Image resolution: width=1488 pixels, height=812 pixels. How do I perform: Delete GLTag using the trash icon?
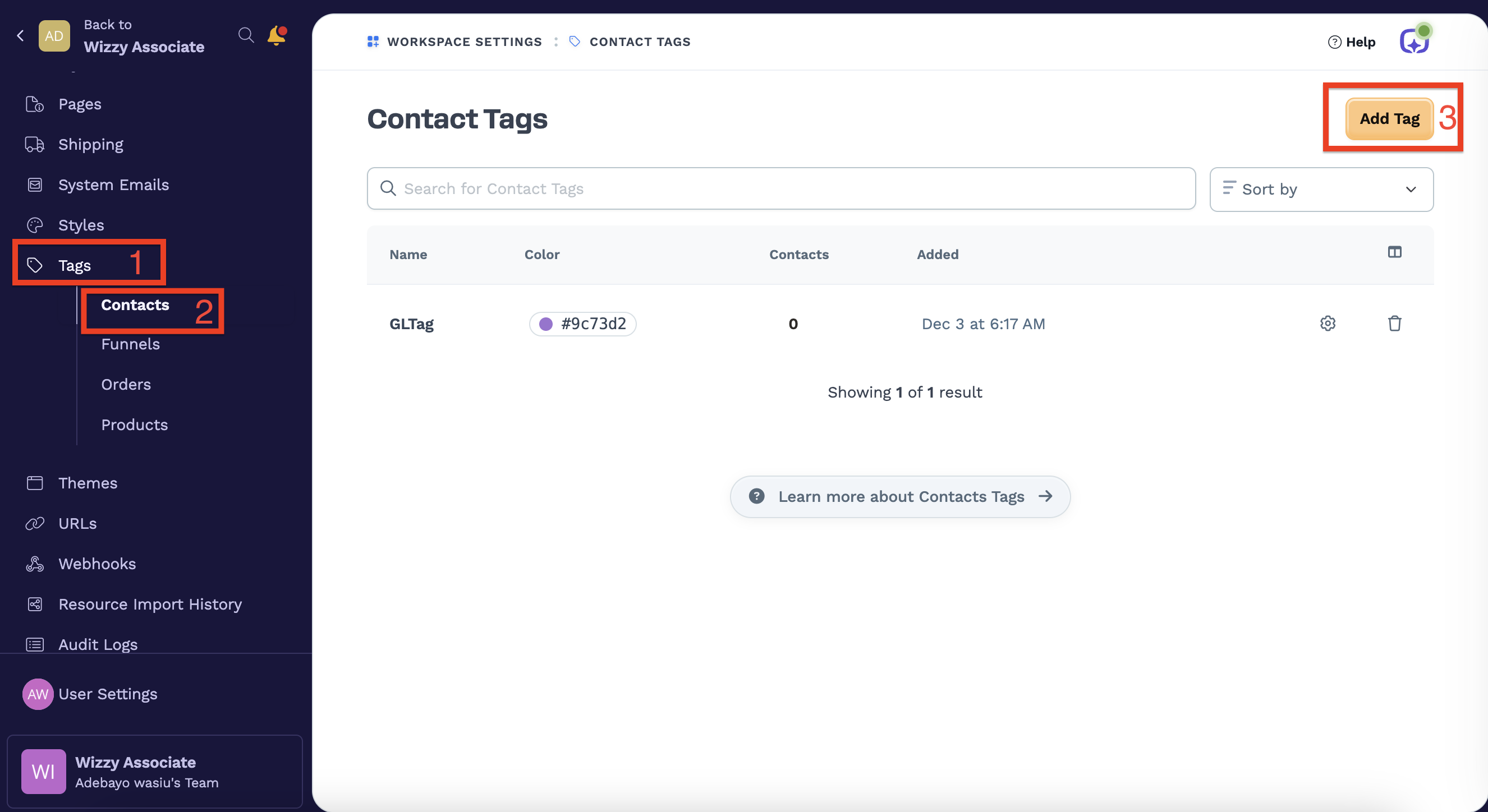1394,323
